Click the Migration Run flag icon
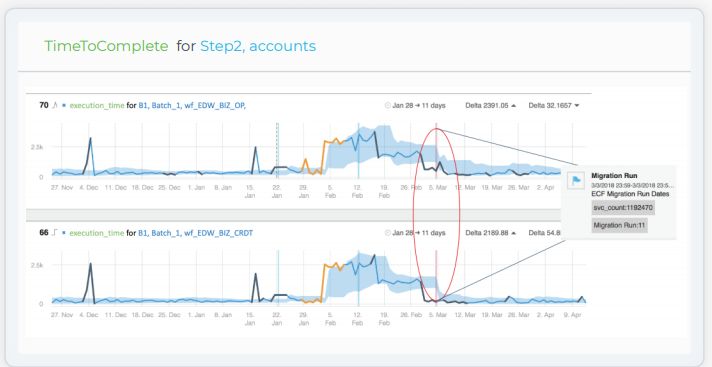This screenshot has width=712, height=367. (x=576, y=181)
